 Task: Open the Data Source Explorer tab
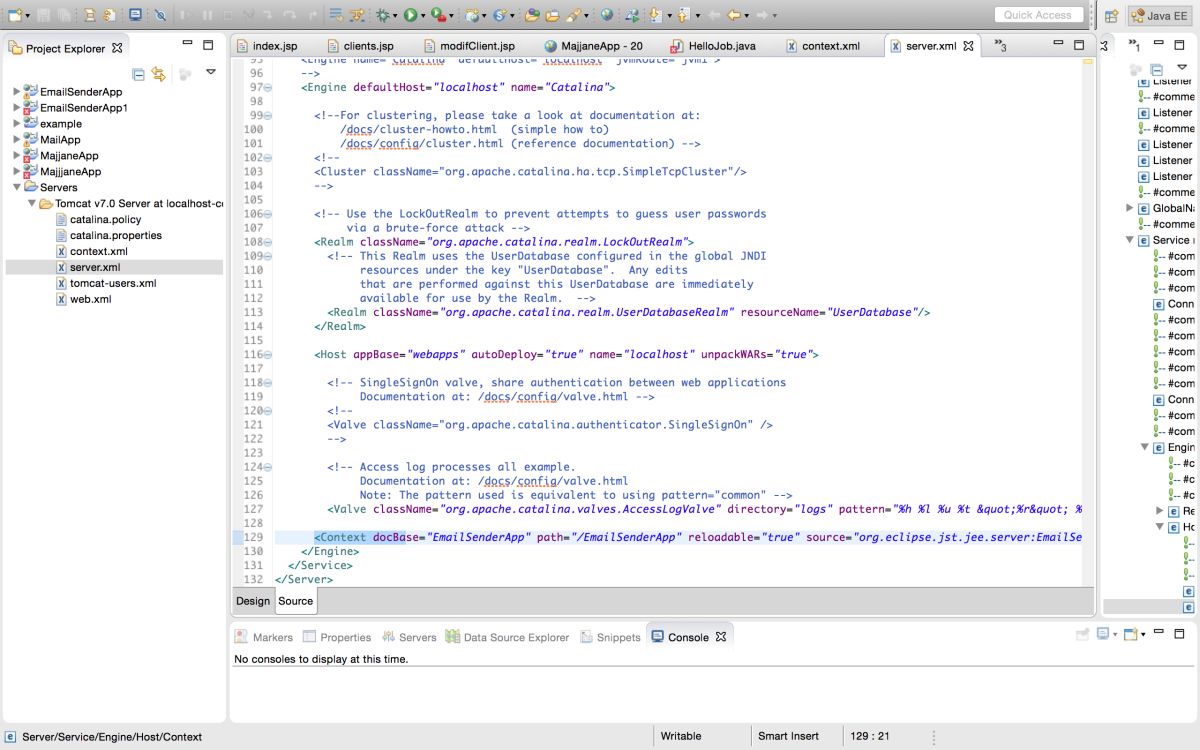507,637
